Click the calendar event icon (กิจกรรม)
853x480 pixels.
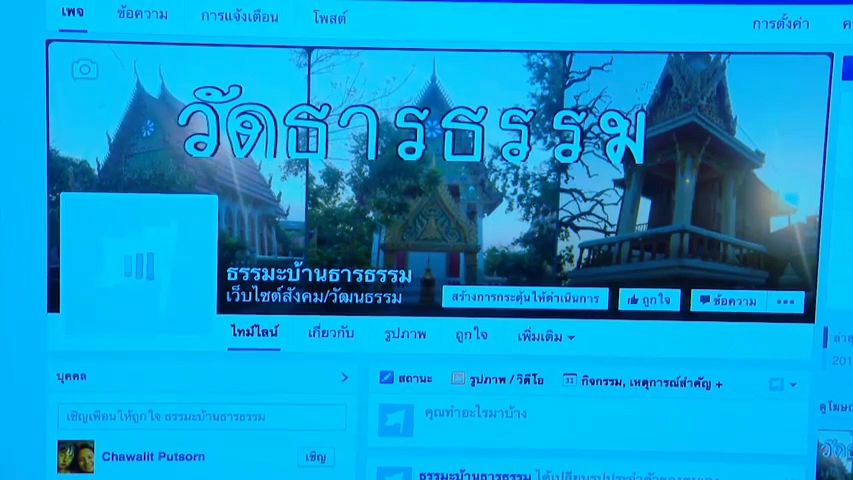click(569, 381)
